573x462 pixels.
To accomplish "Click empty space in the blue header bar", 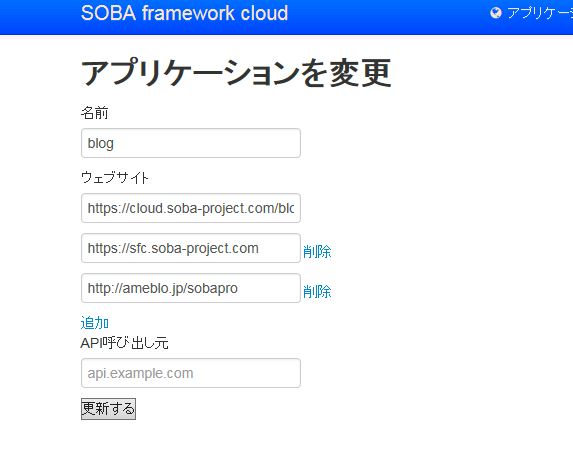I will click(384, 16).
